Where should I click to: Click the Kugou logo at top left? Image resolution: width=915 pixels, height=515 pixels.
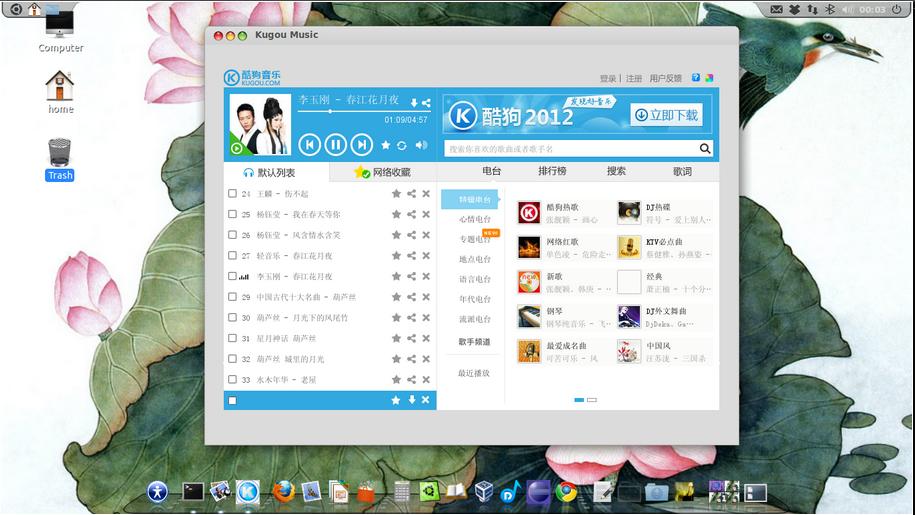[252, 77]
